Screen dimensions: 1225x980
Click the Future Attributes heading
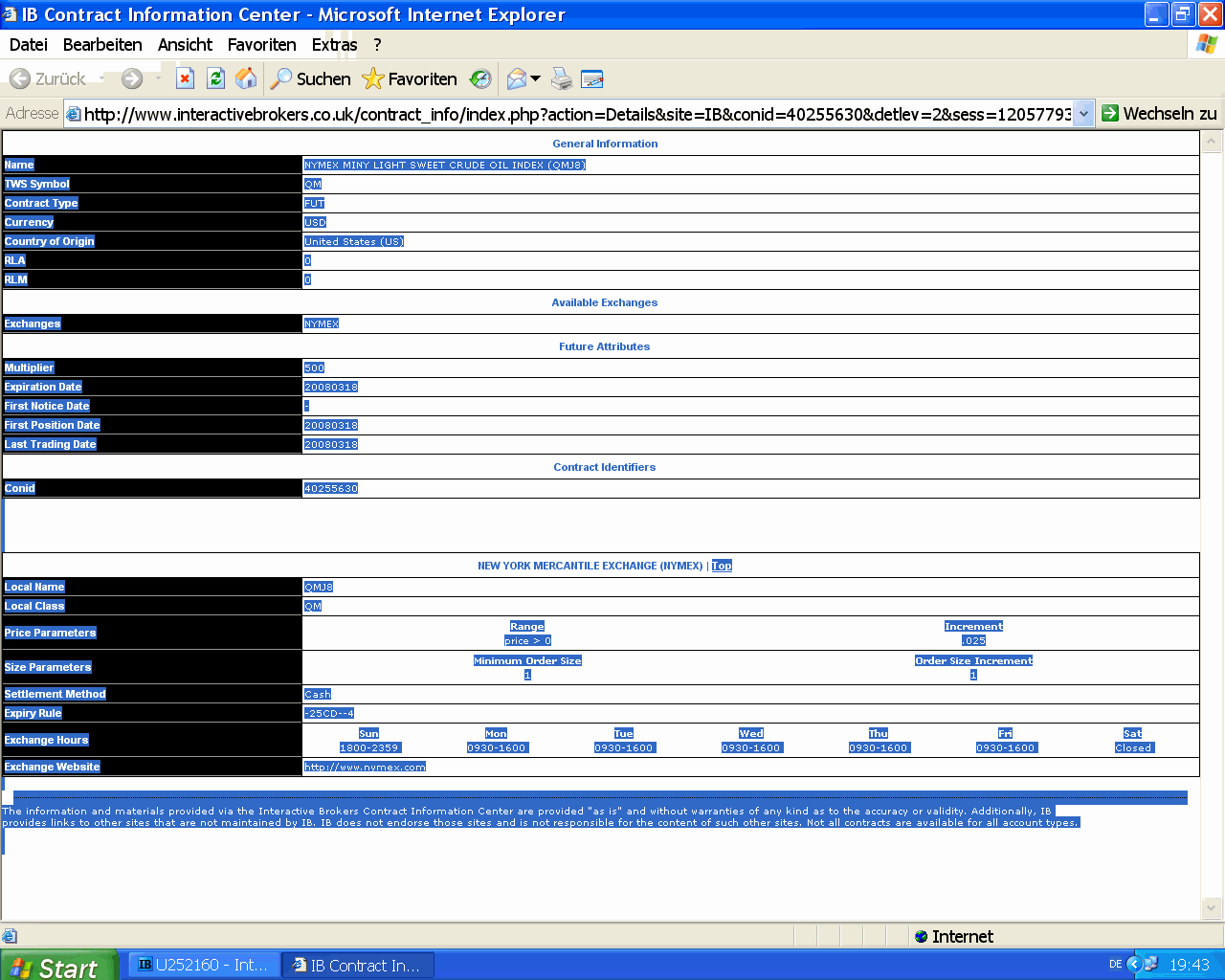tap(605, 346)
